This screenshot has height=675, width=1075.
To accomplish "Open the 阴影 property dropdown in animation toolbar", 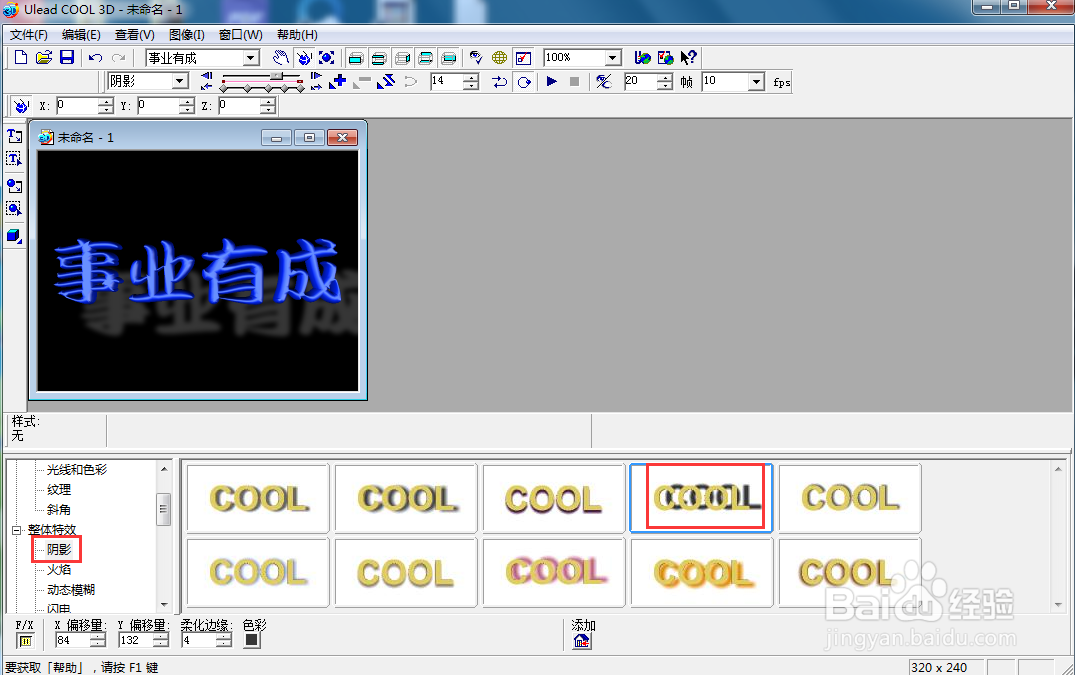I will (x=180, y=81).
